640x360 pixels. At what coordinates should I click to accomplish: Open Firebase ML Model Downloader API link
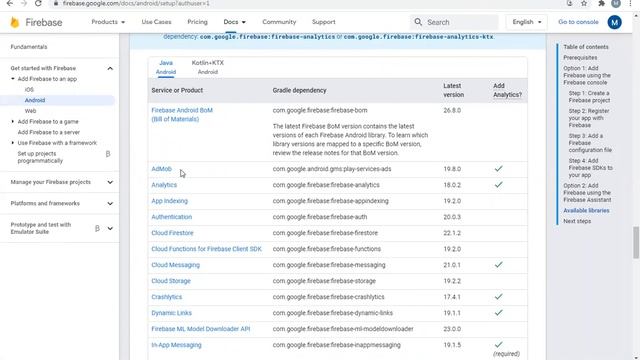coord(200,329)
